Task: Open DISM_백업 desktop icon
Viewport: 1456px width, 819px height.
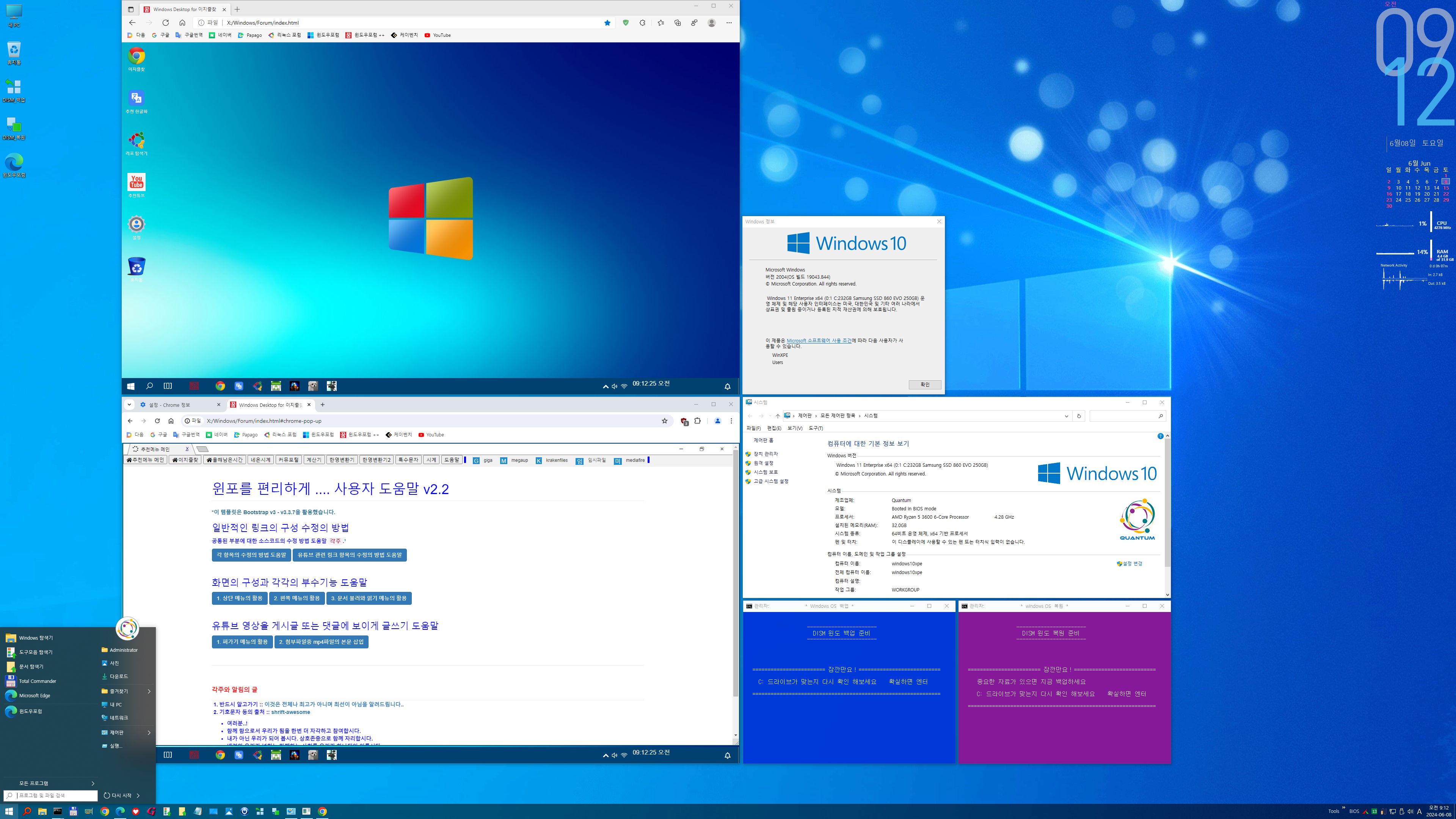Action: point(14,90)
